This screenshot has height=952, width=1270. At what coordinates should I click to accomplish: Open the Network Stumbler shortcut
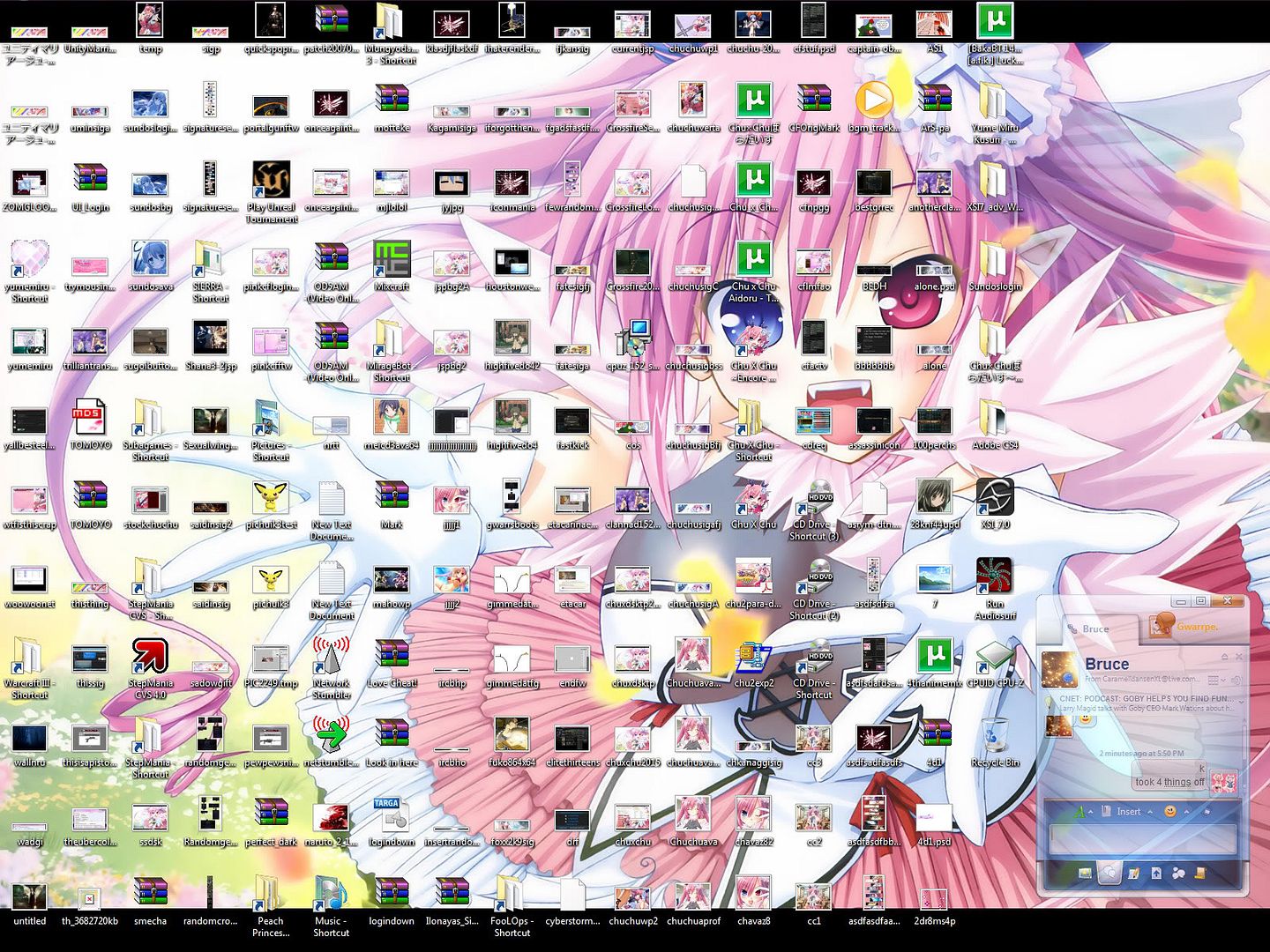pyautogui.click(x=332, y=656)
